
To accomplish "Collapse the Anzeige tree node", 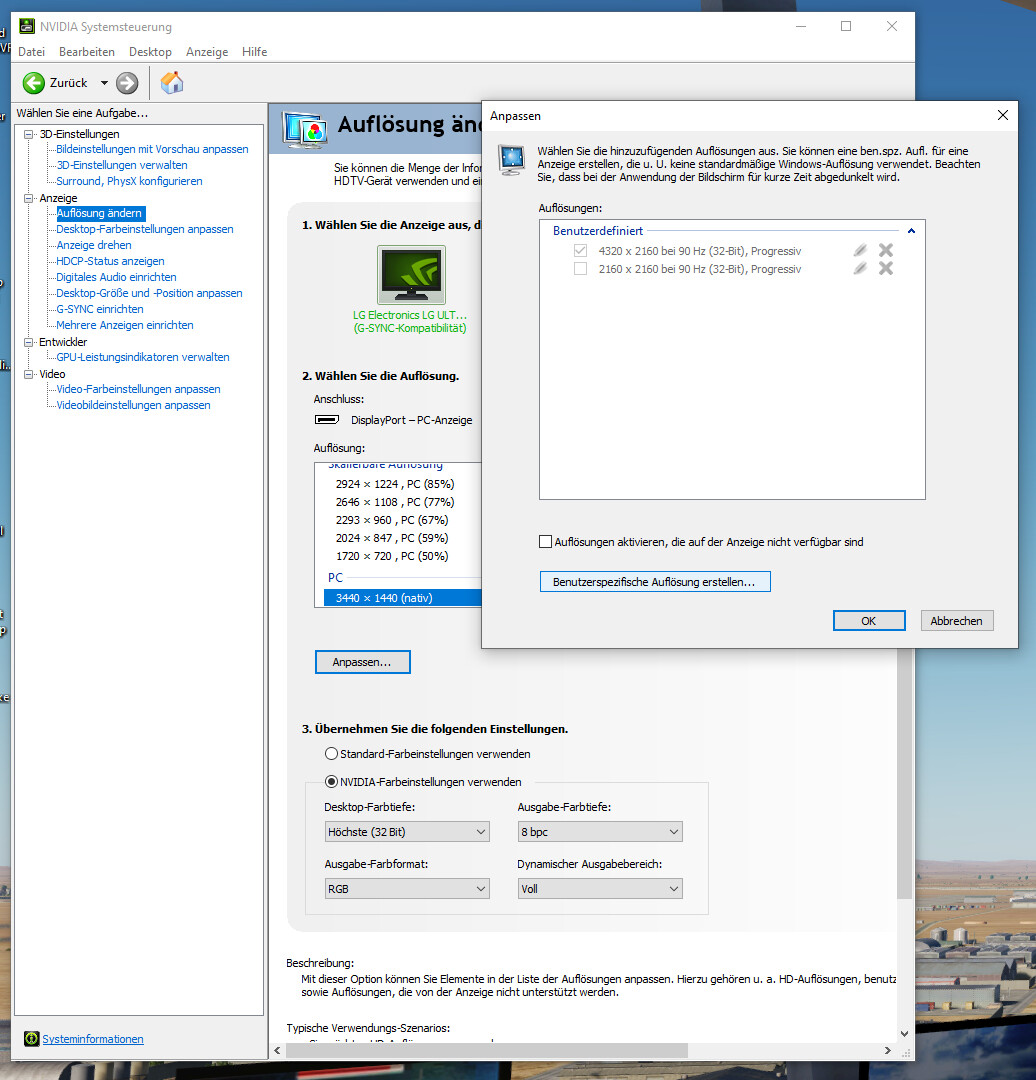I will pos(28,198).
